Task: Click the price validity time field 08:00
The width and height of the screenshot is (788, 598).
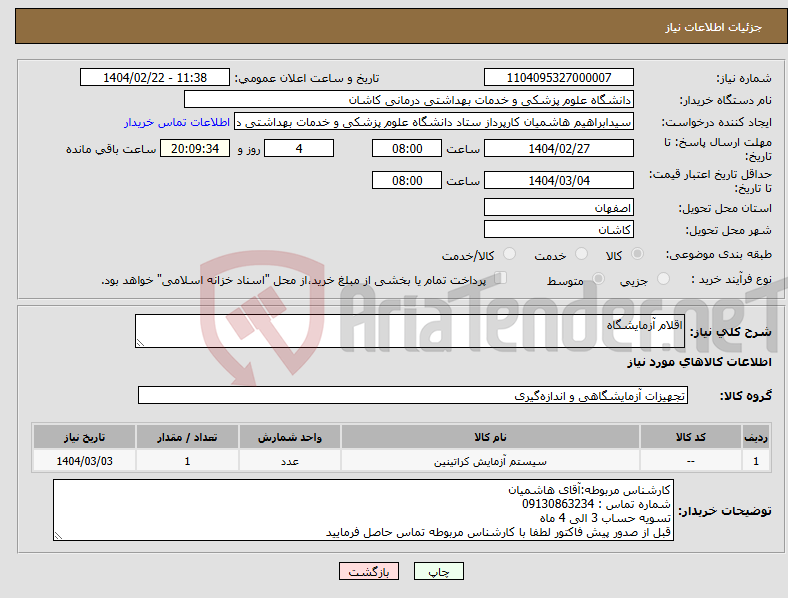Action: coord(407,180)
